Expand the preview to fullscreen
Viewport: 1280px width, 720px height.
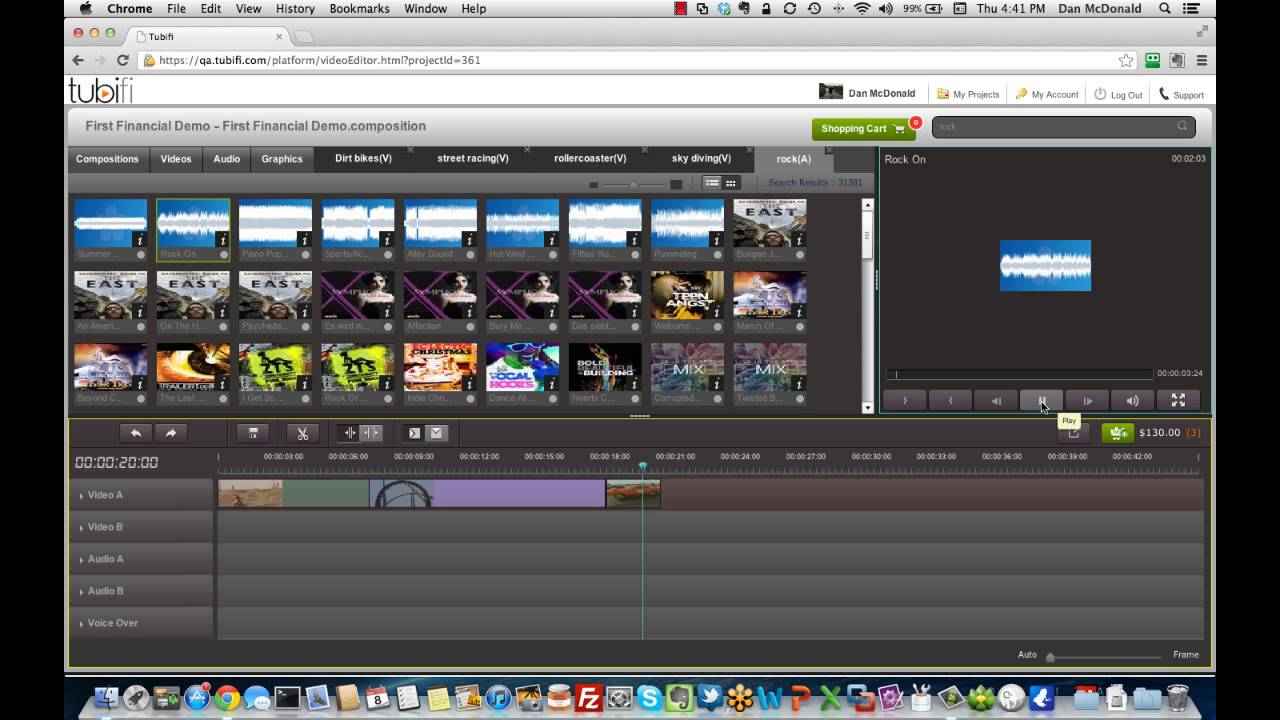1178,400
